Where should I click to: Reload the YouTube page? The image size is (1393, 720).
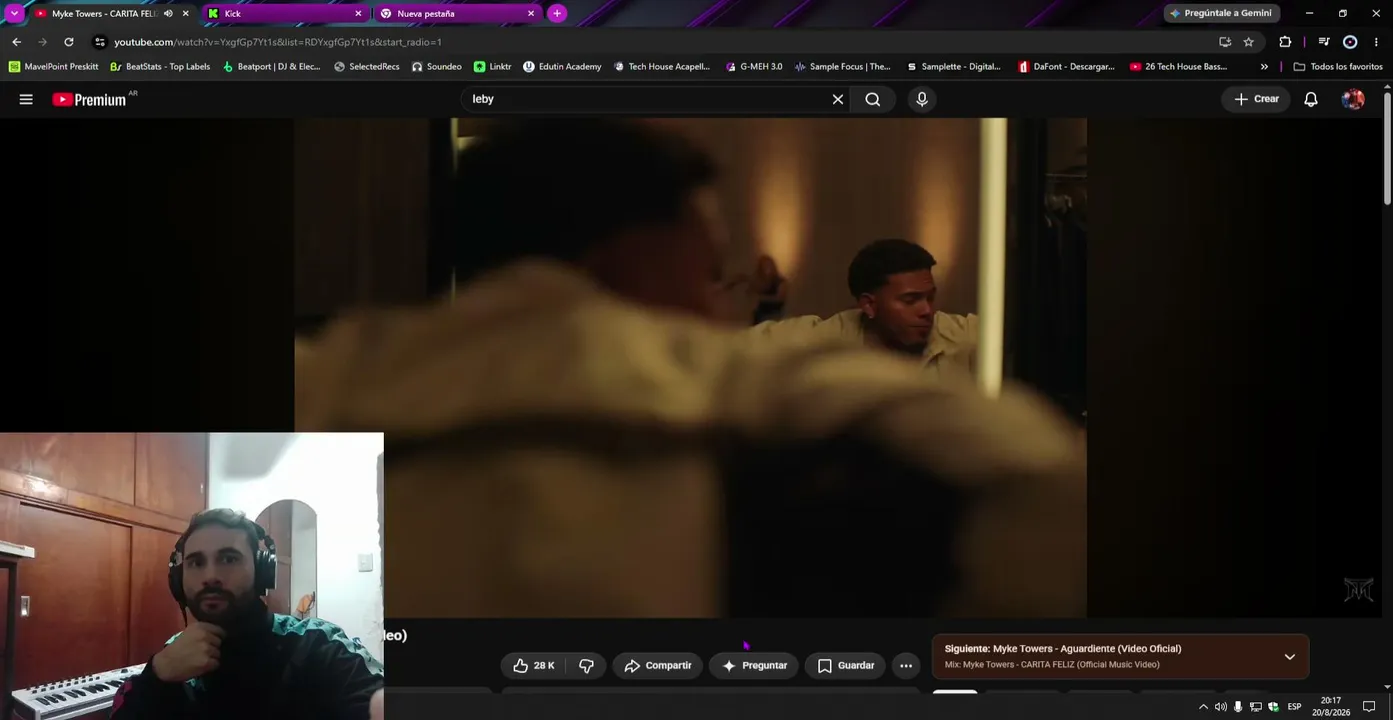point(69,42)
